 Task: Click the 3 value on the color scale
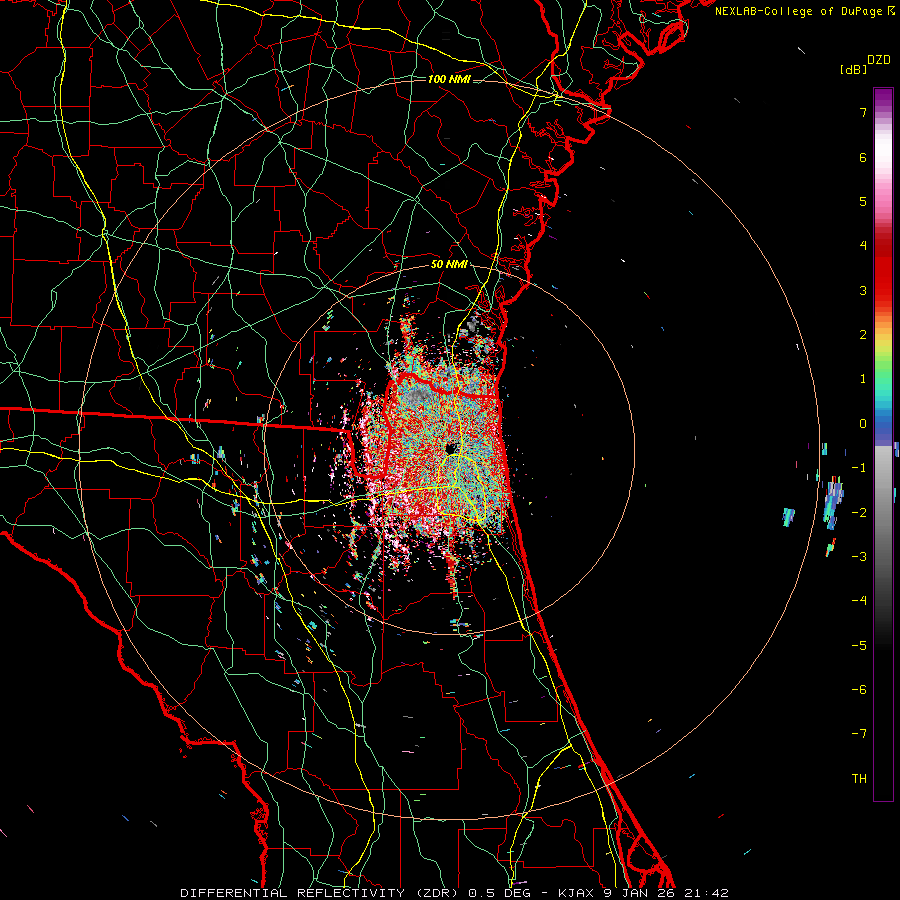863,290
